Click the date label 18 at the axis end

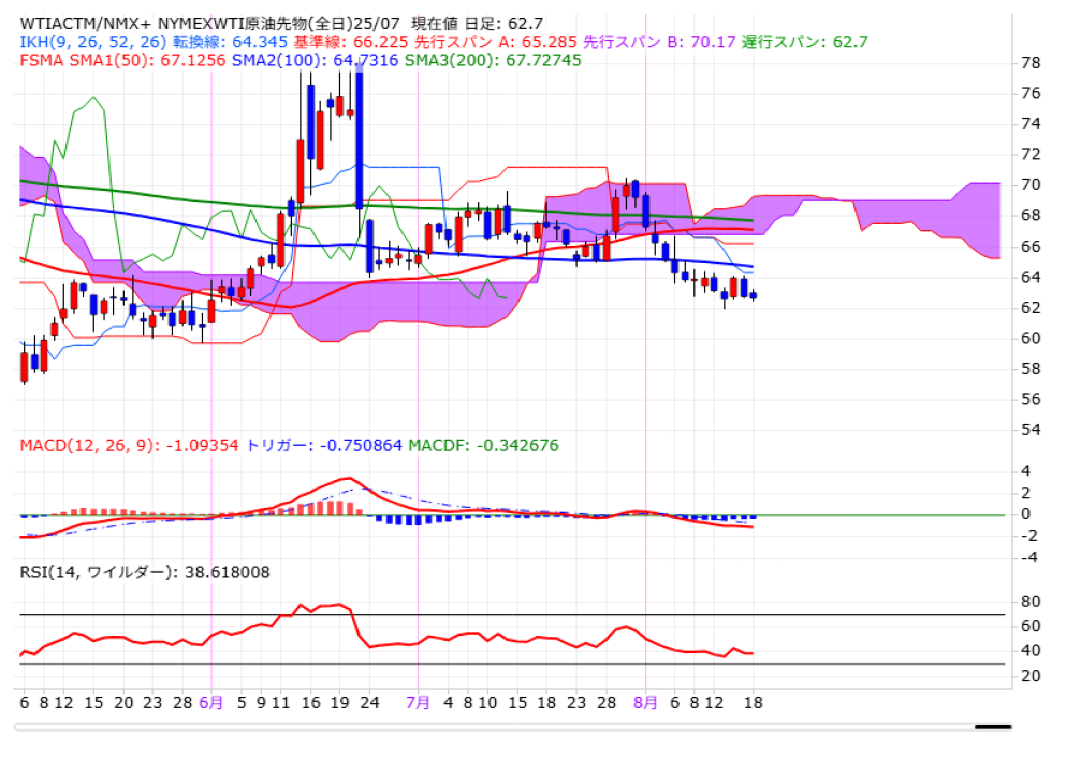point(753,703)
